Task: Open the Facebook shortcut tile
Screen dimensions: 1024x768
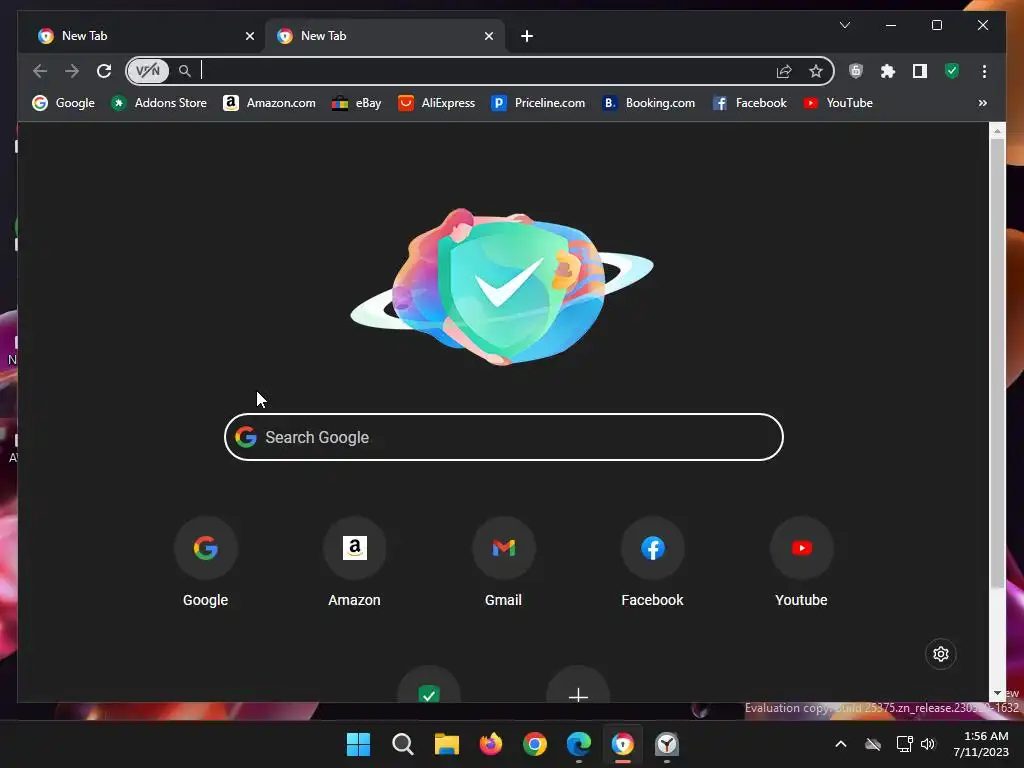Action: click(652, 563)
